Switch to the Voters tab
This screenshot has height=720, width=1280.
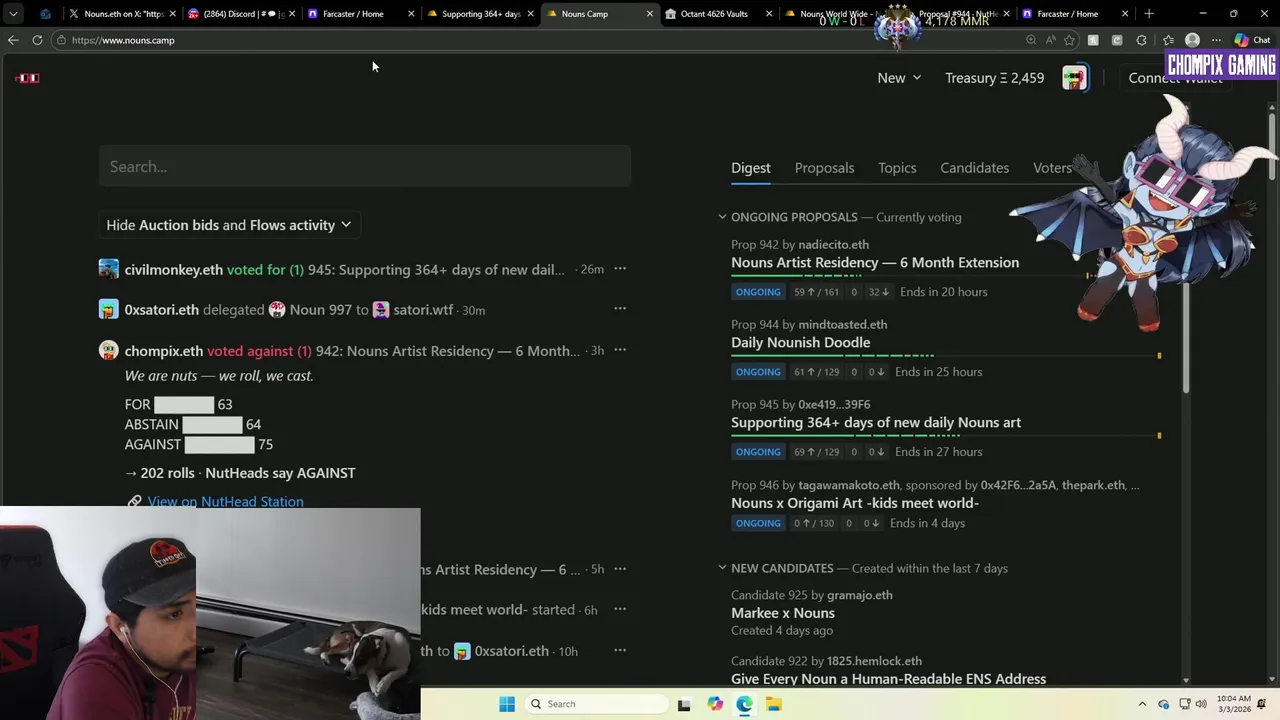(1052, 168)
